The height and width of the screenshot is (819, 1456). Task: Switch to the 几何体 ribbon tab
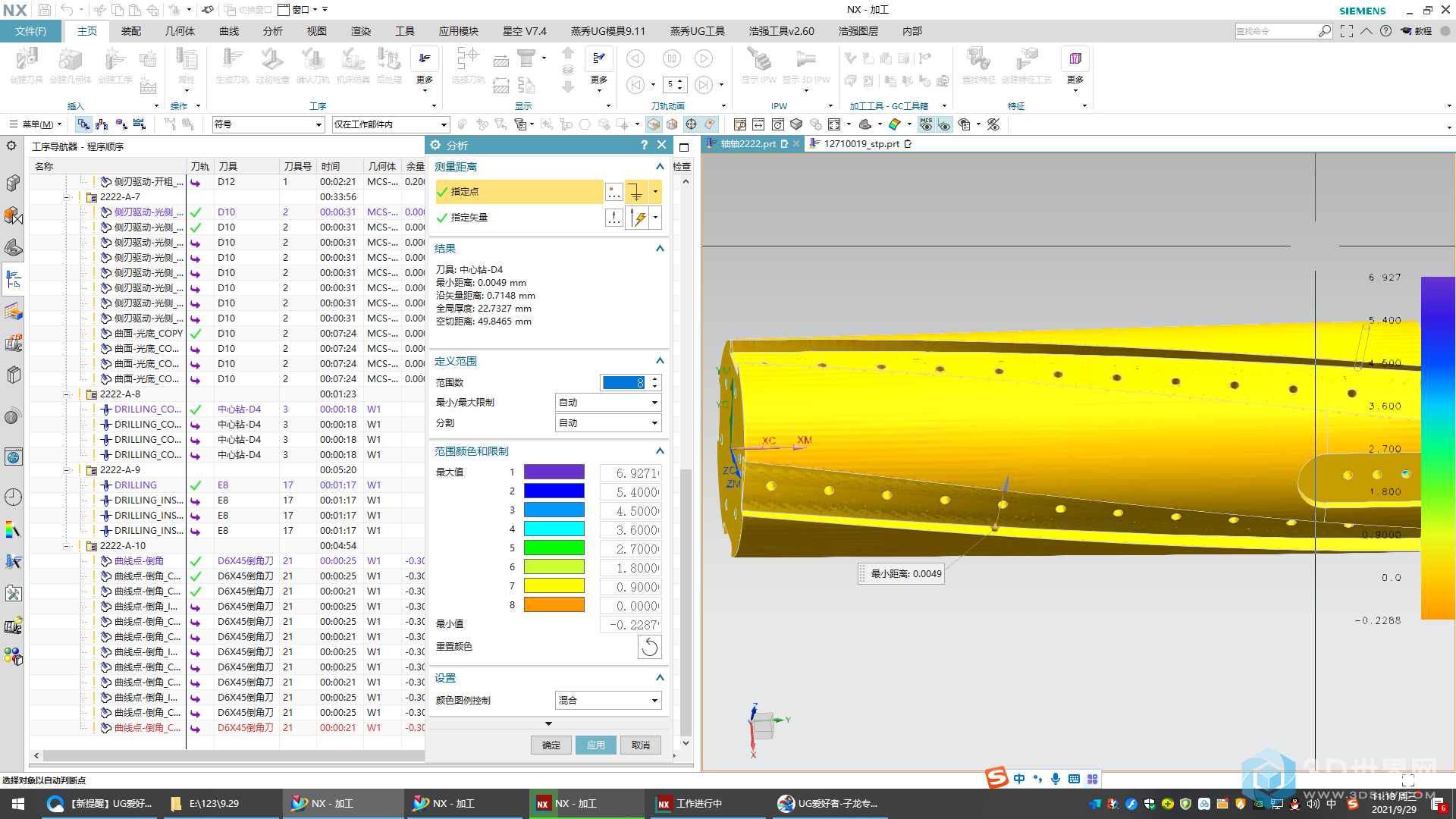tap(180, 31)
